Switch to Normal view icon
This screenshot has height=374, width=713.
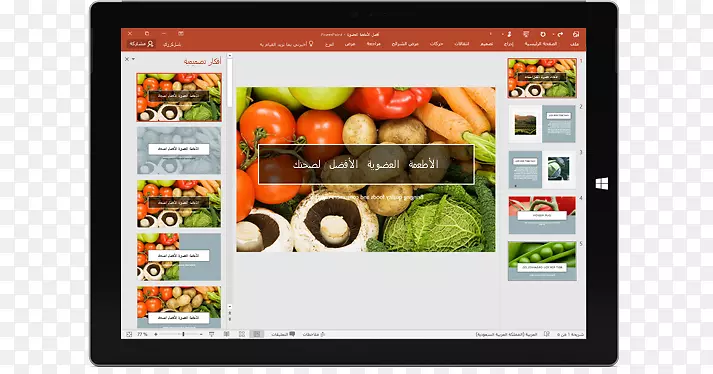point(257,334)
